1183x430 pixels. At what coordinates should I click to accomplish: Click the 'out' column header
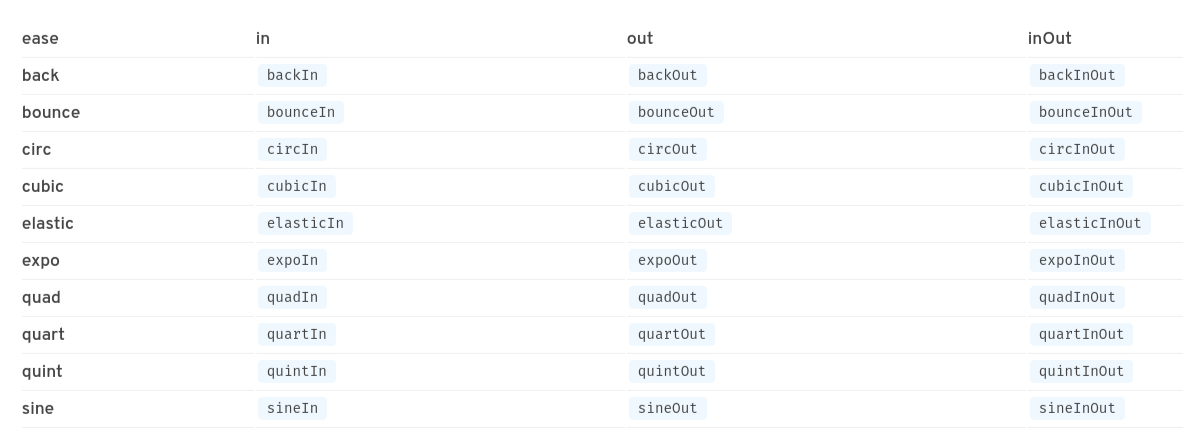pyautogui.click(x=640, y=38)
